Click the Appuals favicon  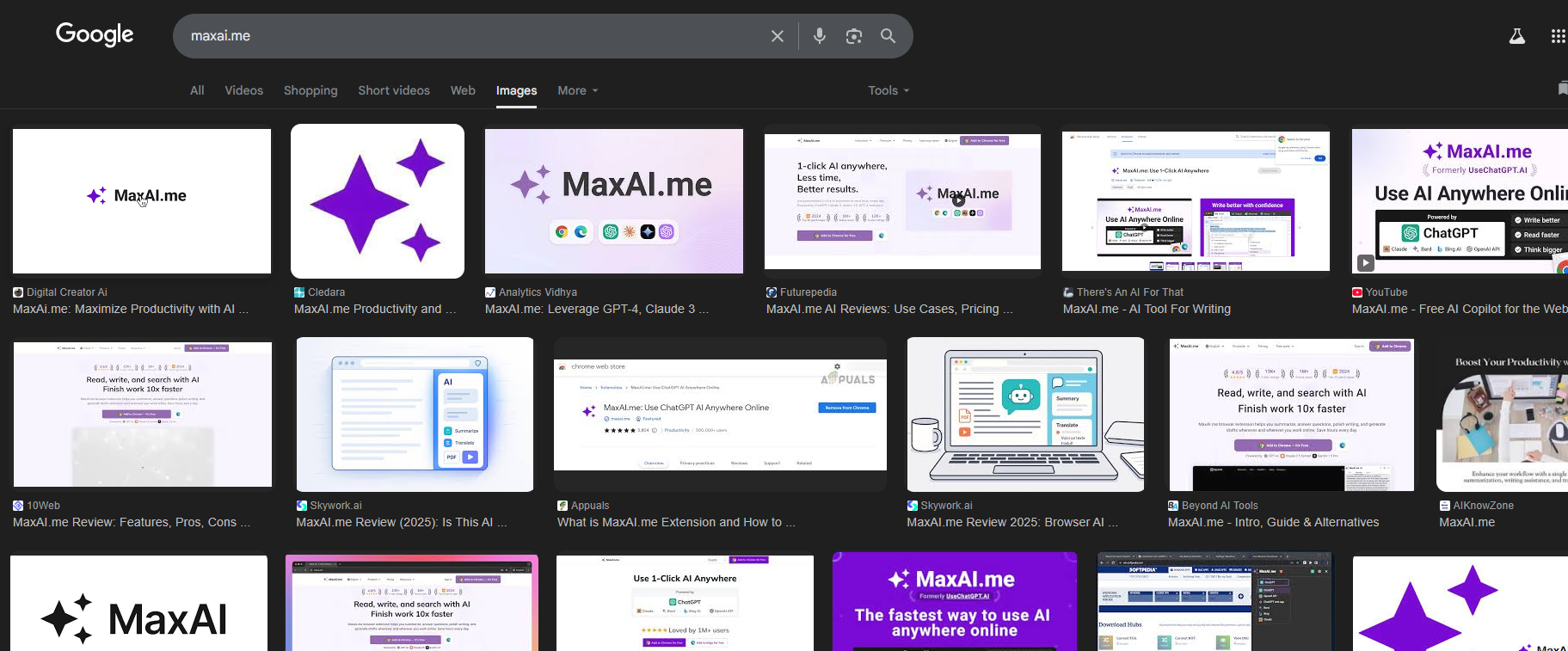coord(563,506)
